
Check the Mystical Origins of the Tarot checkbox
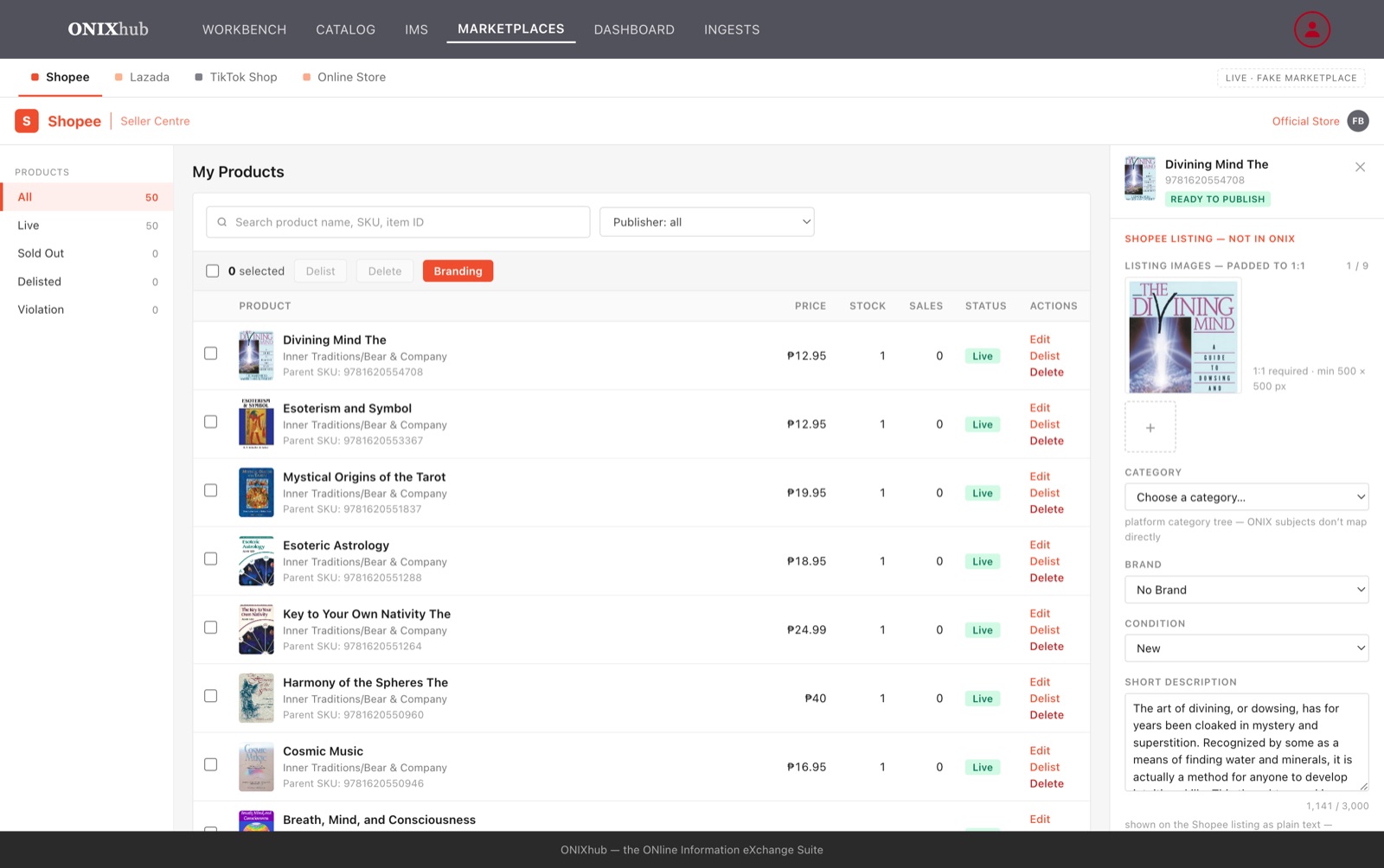(210, 490)
